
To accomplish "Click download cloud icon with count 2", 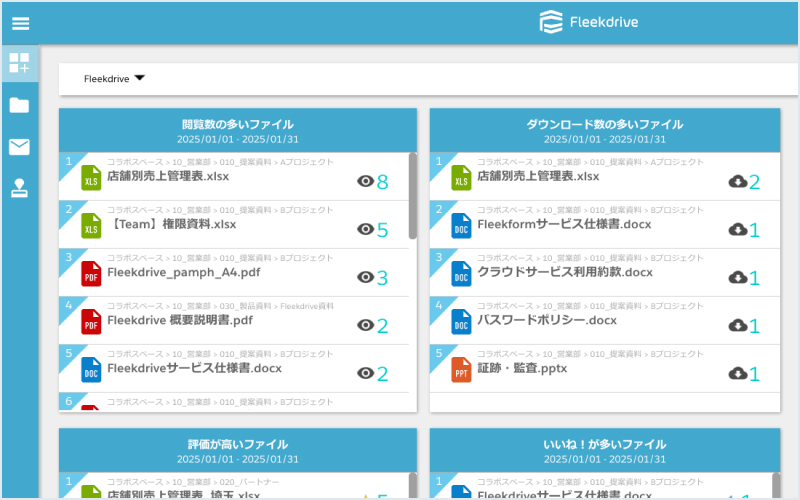I will pos(738,181).
